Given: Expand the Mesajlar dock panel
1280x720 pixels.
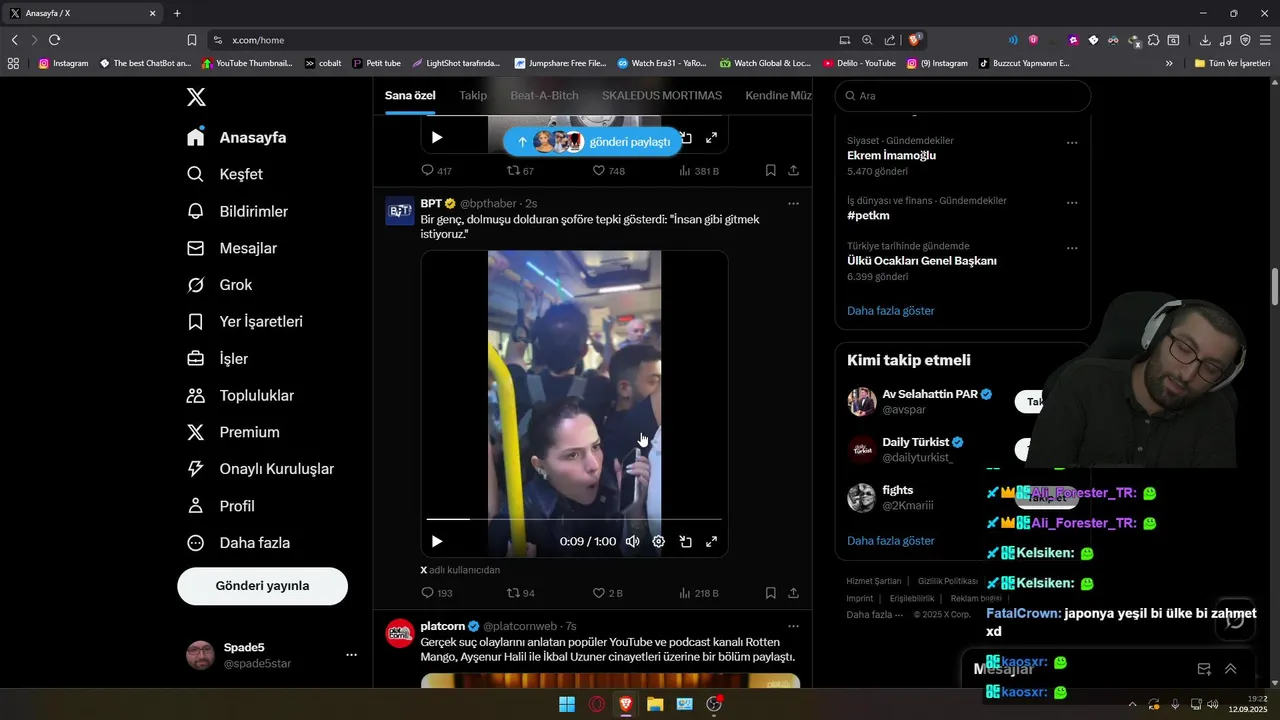Looking at the screenshot, I should pos(1230,669).
